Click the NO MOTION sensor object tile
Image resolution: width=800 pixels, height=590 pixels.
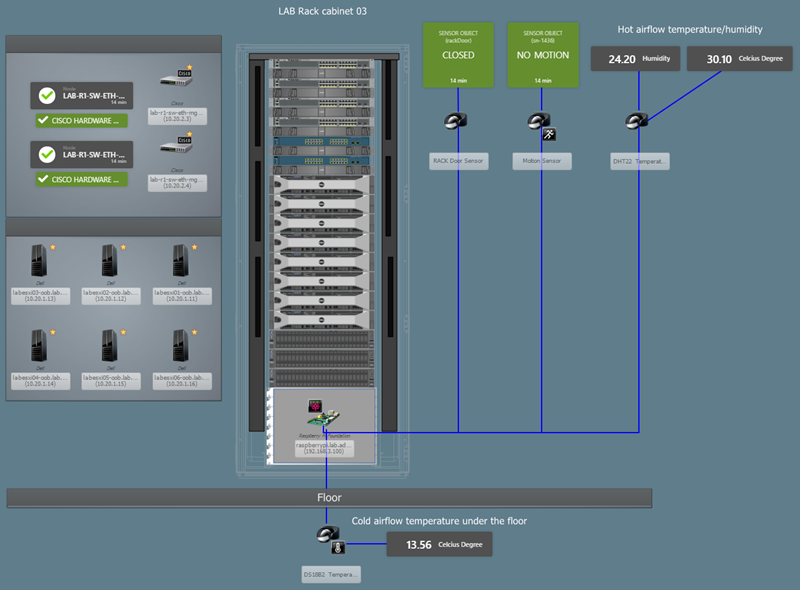[x=543, y=55]
